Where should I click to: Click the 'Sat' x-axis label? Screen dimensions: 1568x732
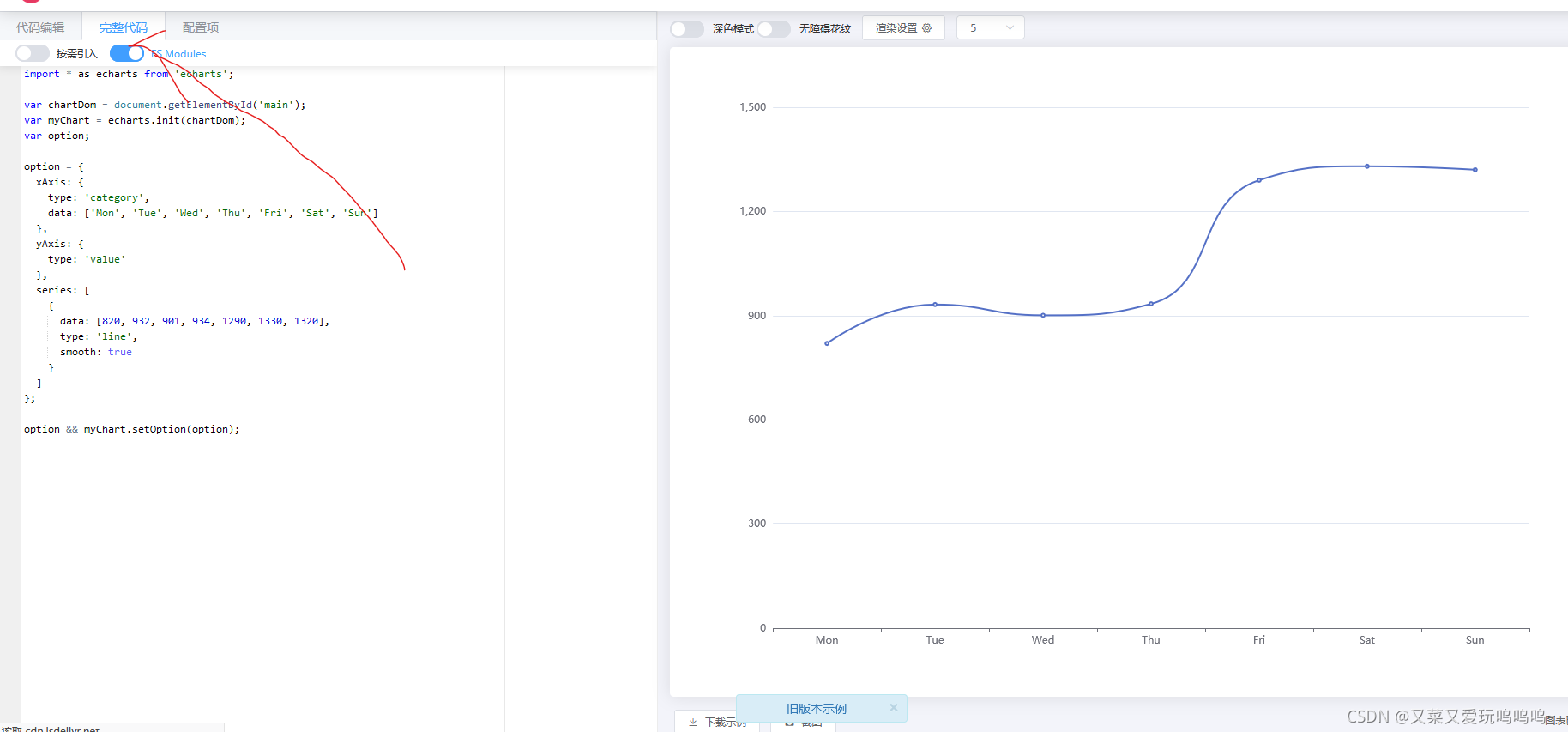(x=1367, y=640)
